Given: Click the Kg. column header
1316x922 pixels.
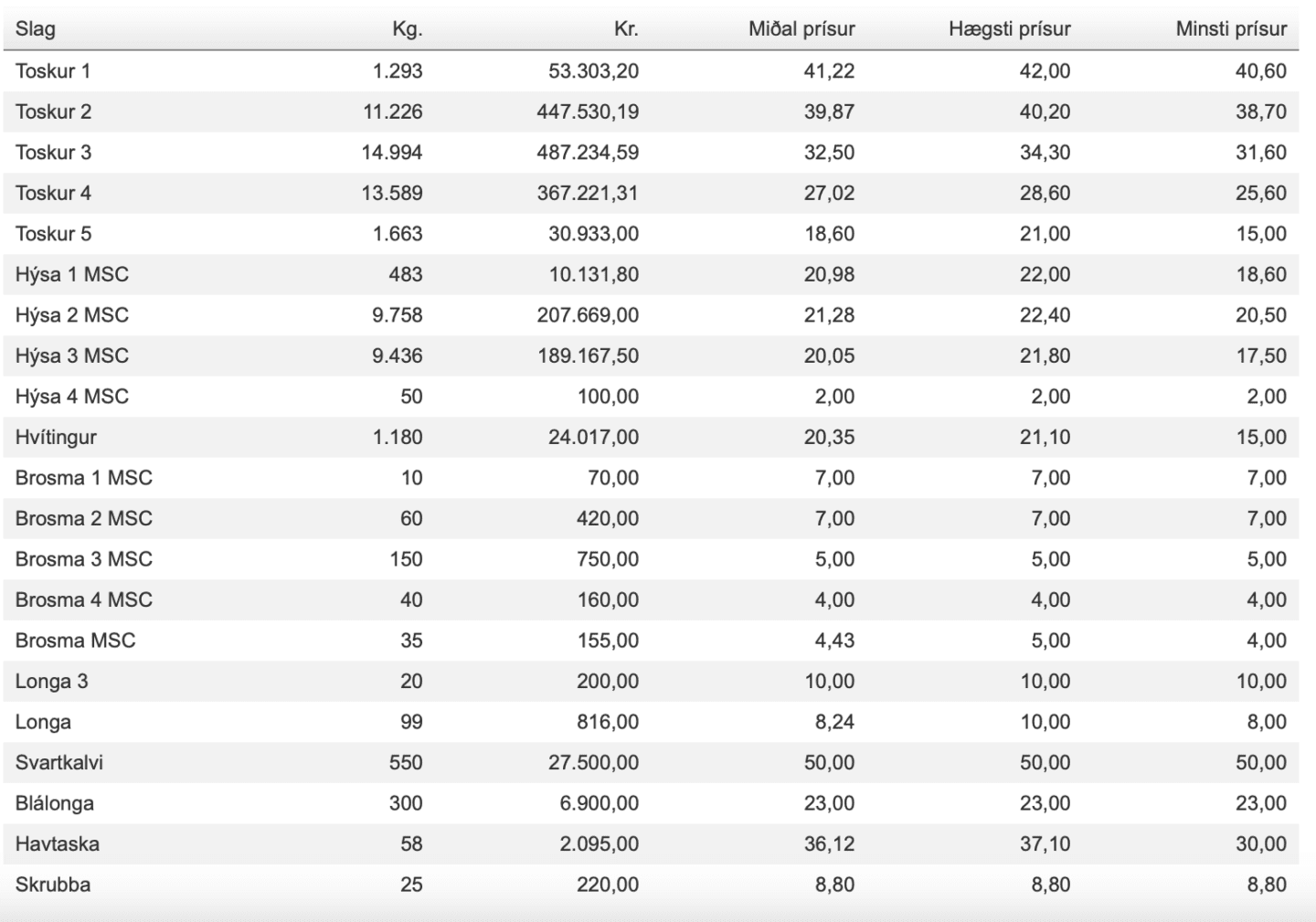Looking at the screenshot, I should click(x=407, y=29).
